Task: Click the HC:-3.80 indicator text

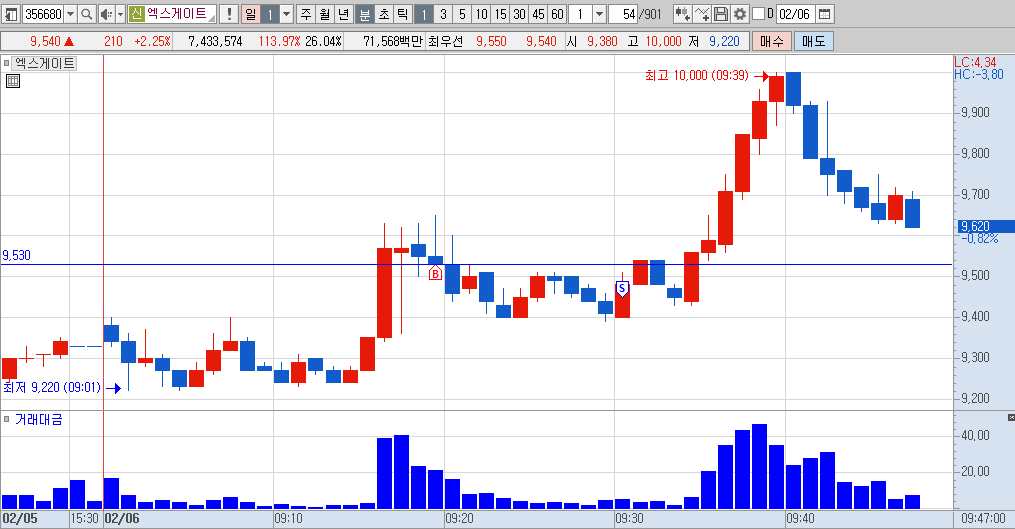Action: pyautogui.click(x=979, y=74)
